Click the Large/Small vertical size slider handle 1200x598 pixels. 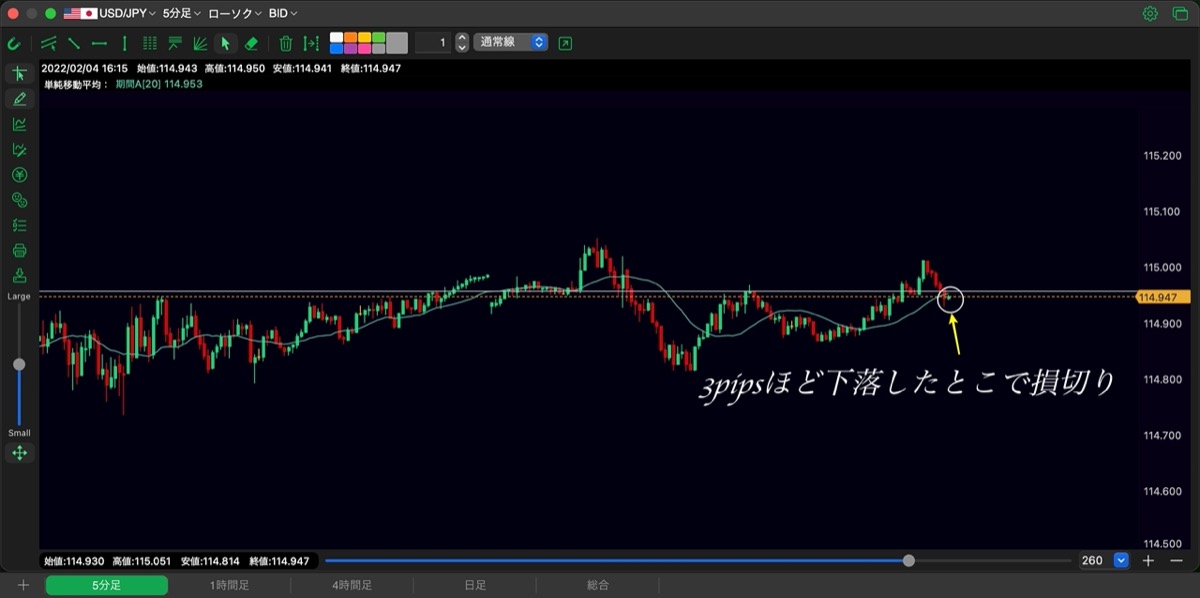pyautogui.click(x=19, y=364)
